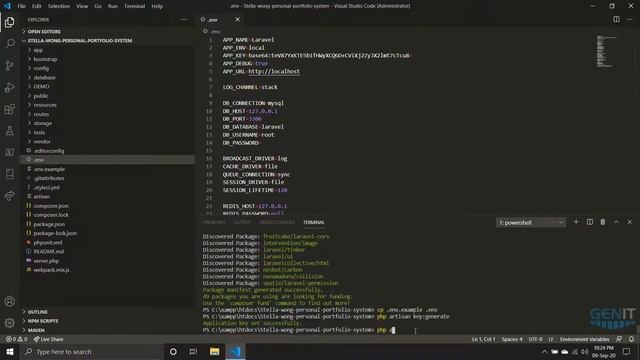Open the Selection menu
Screen dimensions: 640x360
[59, 6]
